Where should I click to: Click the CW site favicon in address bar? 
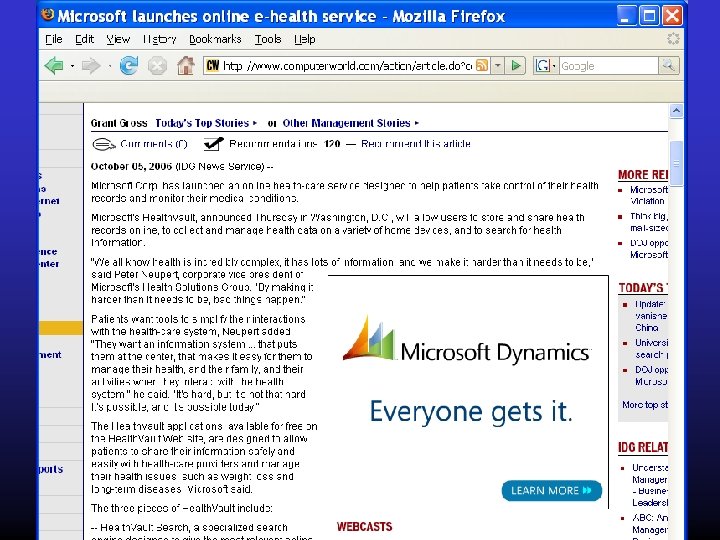(213, 66)
